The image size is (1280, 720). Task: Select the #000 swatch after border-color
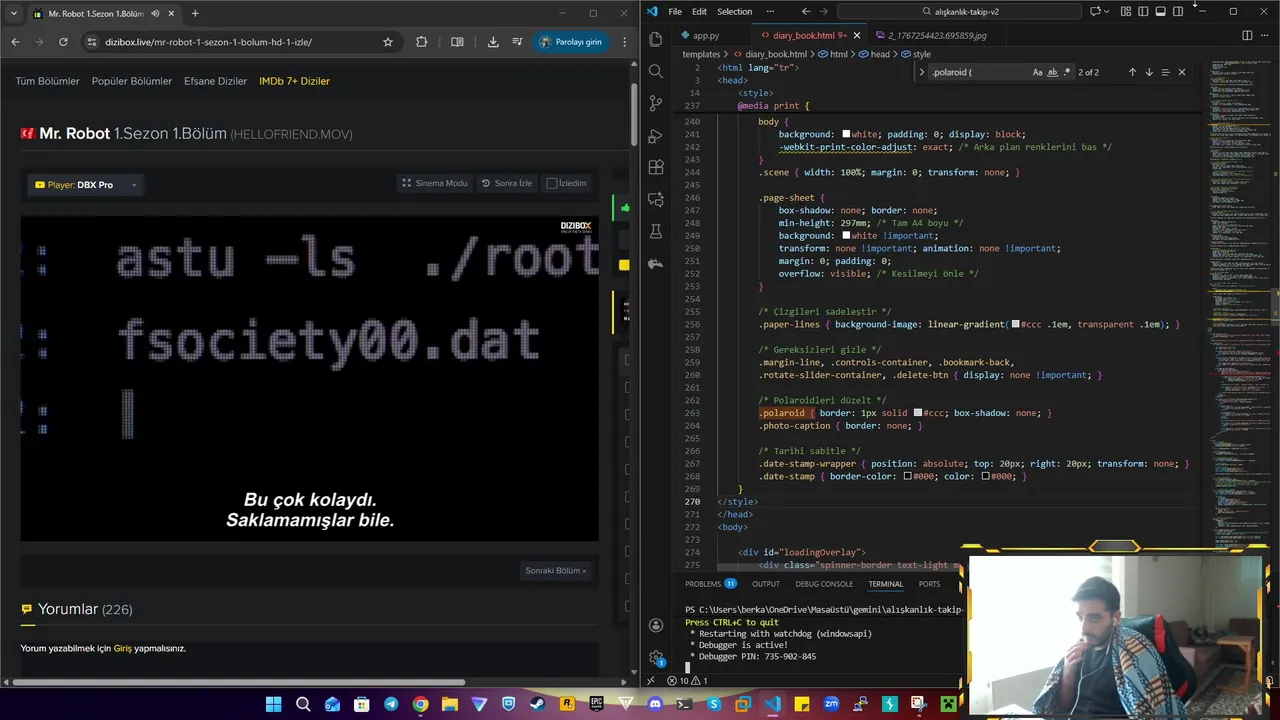point(908,476)
